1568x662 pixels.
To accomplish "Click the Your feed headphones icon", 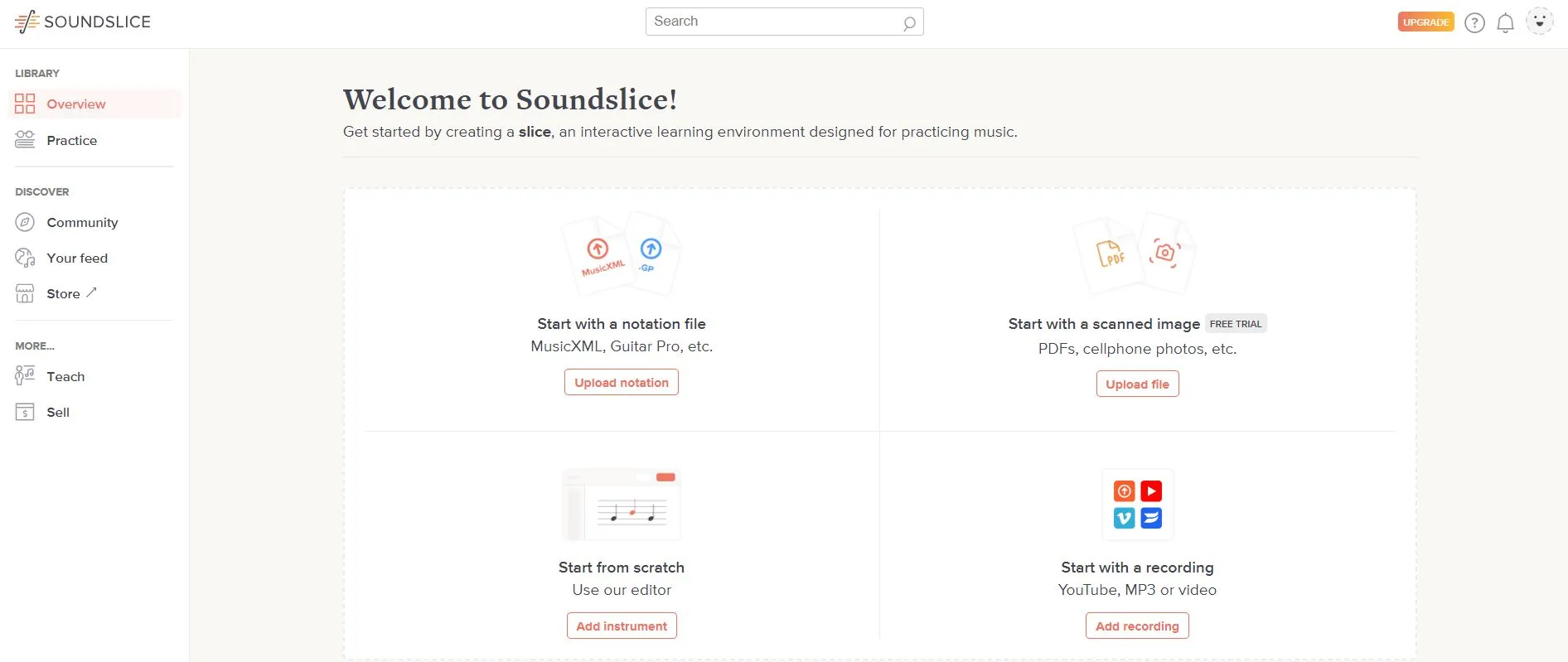I will 24,258.
